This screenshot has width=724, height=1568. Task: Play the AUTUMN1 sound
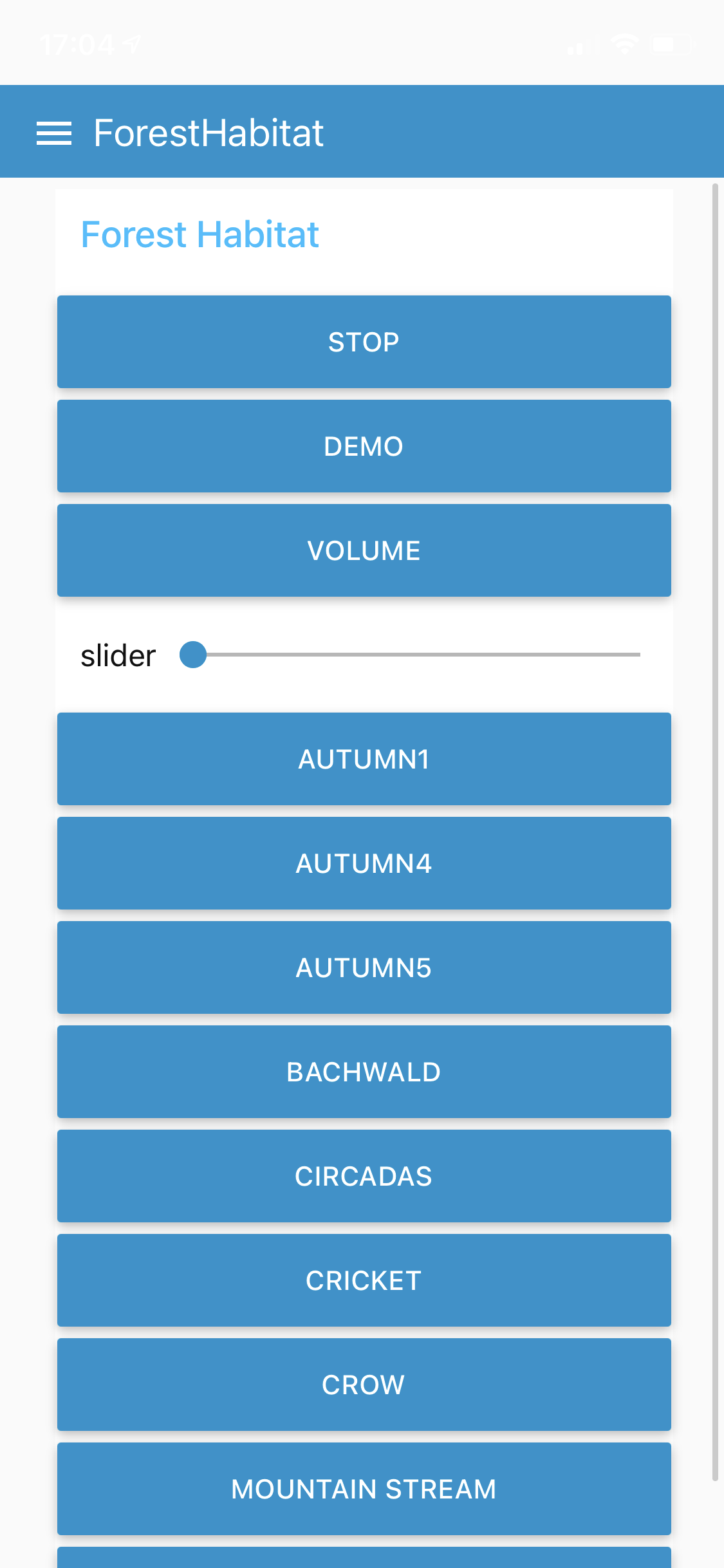tap(364, 759)
